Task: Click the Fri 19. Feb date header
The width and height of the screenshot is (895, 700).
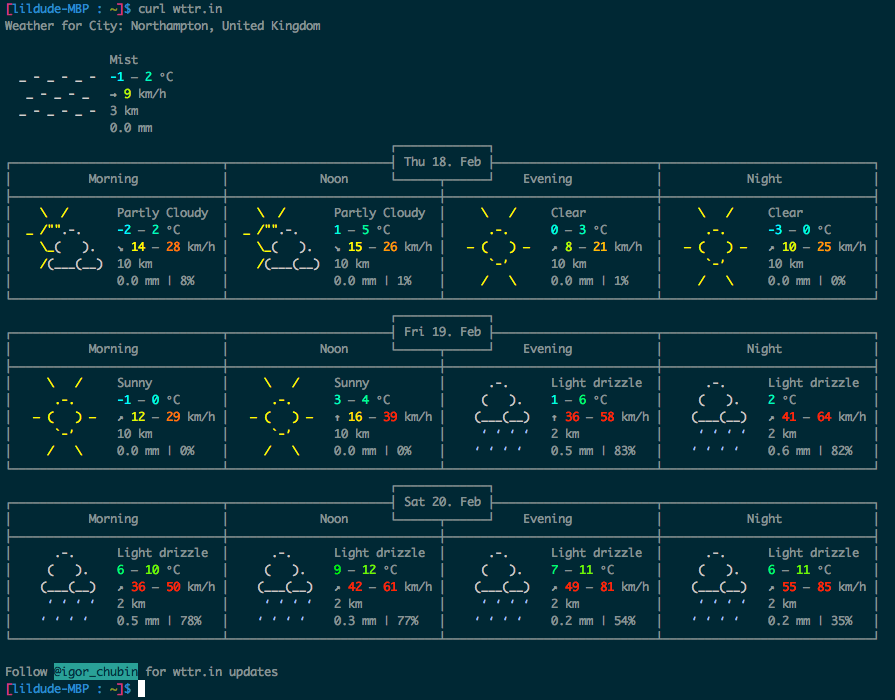Action: pos(442,332)
